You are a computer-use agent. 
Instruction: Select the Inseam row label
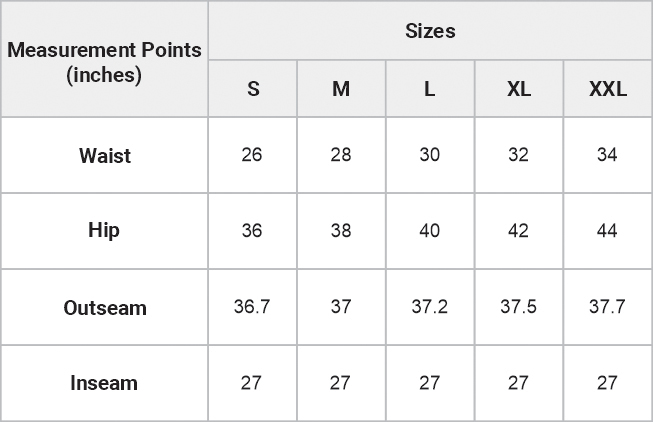(x=104, y=383)
